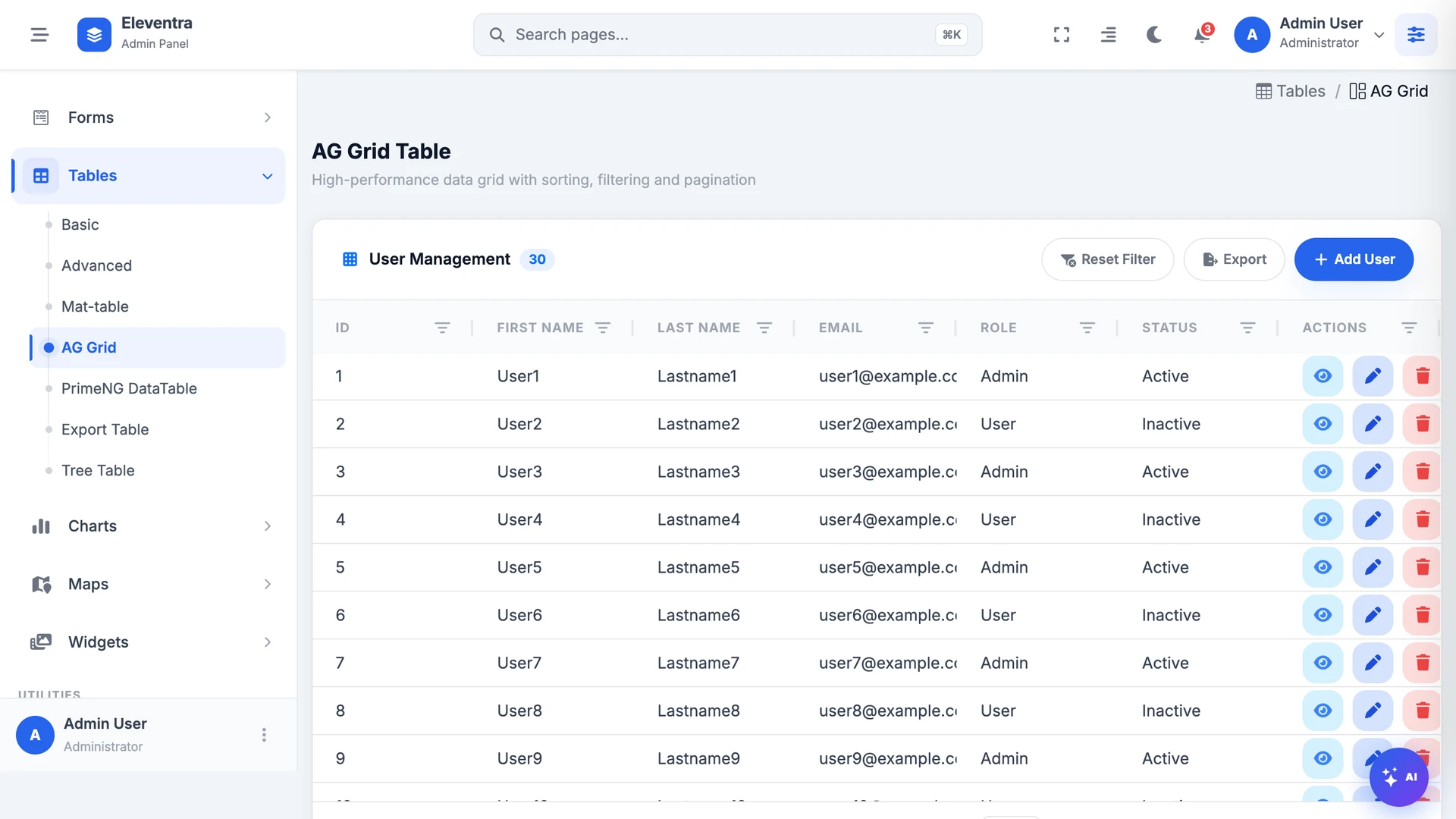The image size is (1456, 819).
Task: Open filter menu for Email column
Action: click(x=926, y=328)
